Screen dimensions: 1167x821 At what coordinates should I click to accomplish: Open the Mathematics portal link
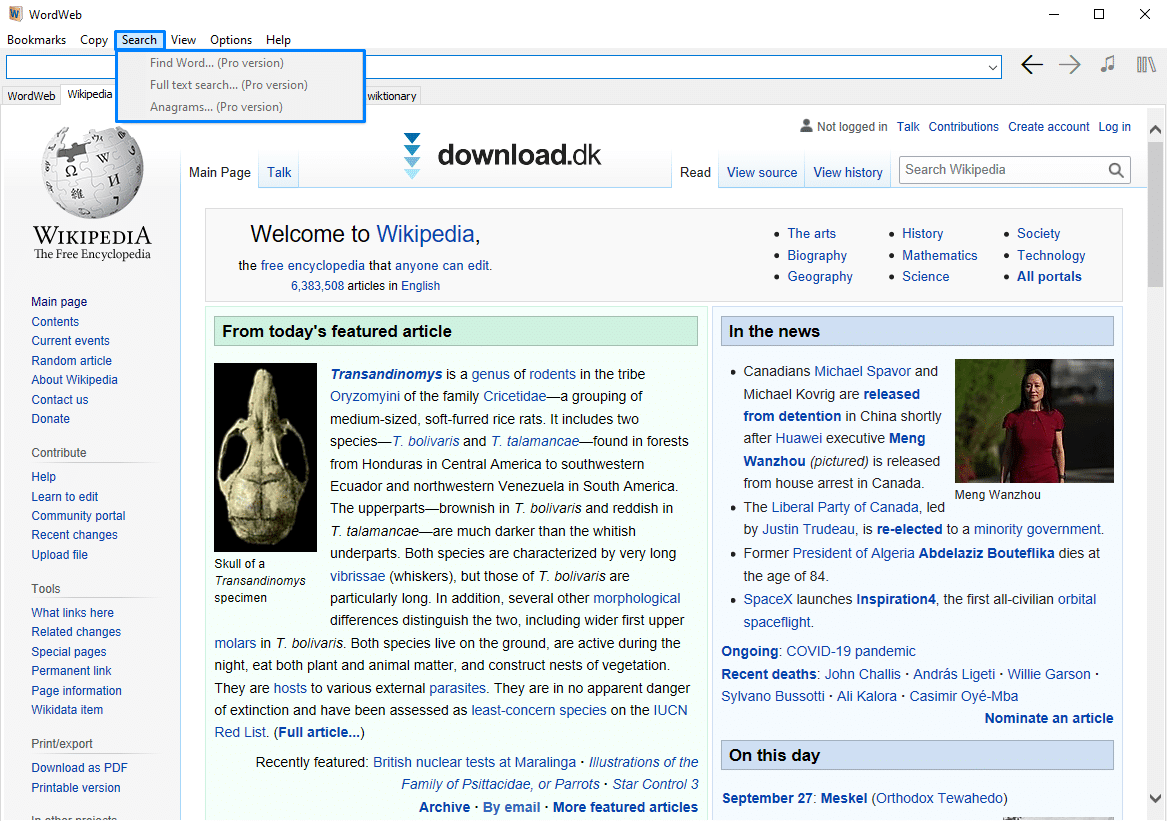click(x=939, y=255)
